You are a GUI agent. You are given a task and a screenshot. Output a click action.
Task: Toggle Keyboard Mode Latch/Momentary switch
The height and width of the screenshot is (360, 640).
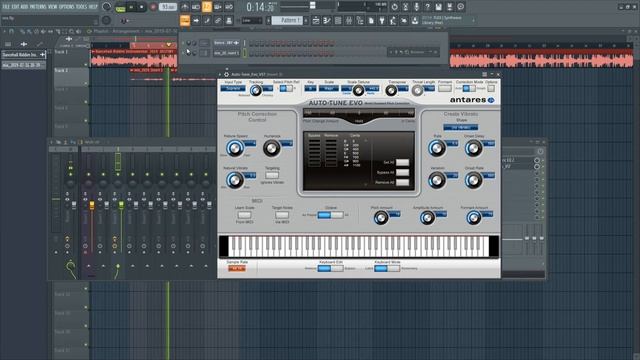point(387,269)
